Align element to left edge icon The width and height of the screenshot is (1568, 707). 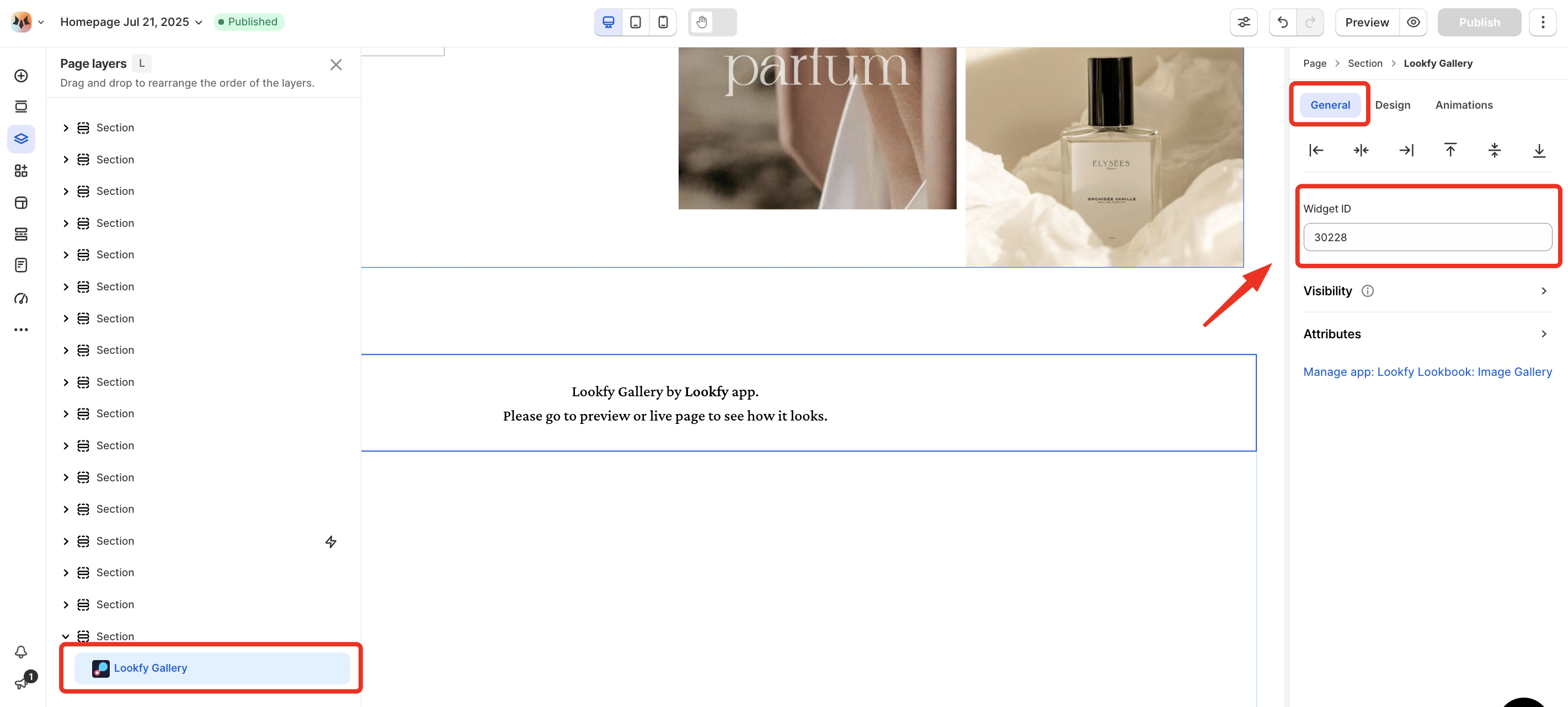pos(1316,151)
